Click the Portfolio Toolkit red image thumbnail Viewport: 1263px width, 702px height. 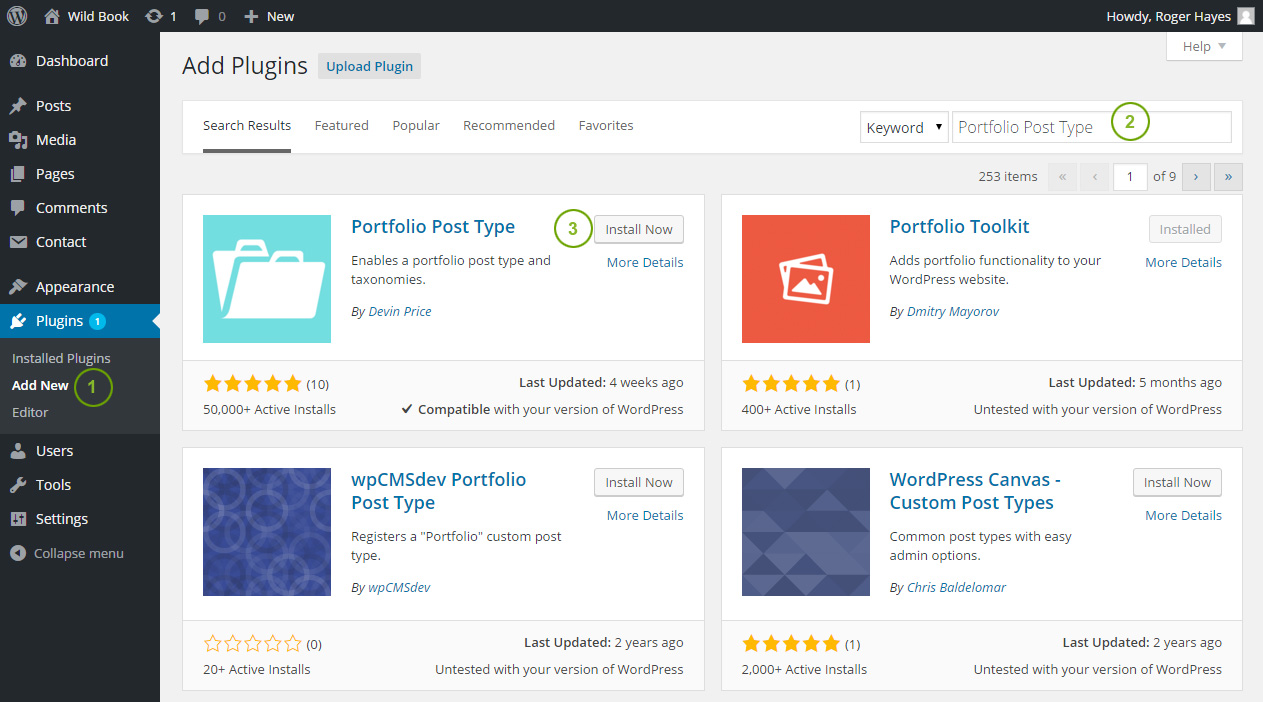[x=806, y=279]
